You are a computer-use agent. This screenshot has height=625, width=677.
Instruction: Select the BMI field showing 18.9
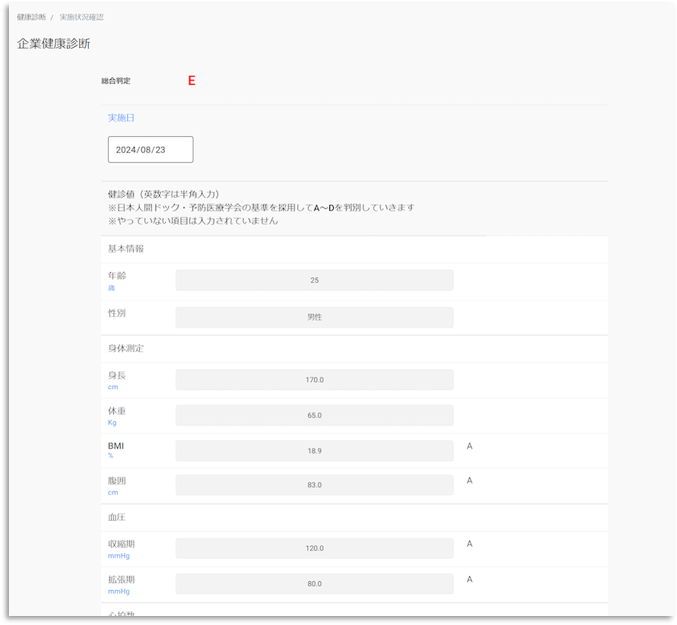314,451
